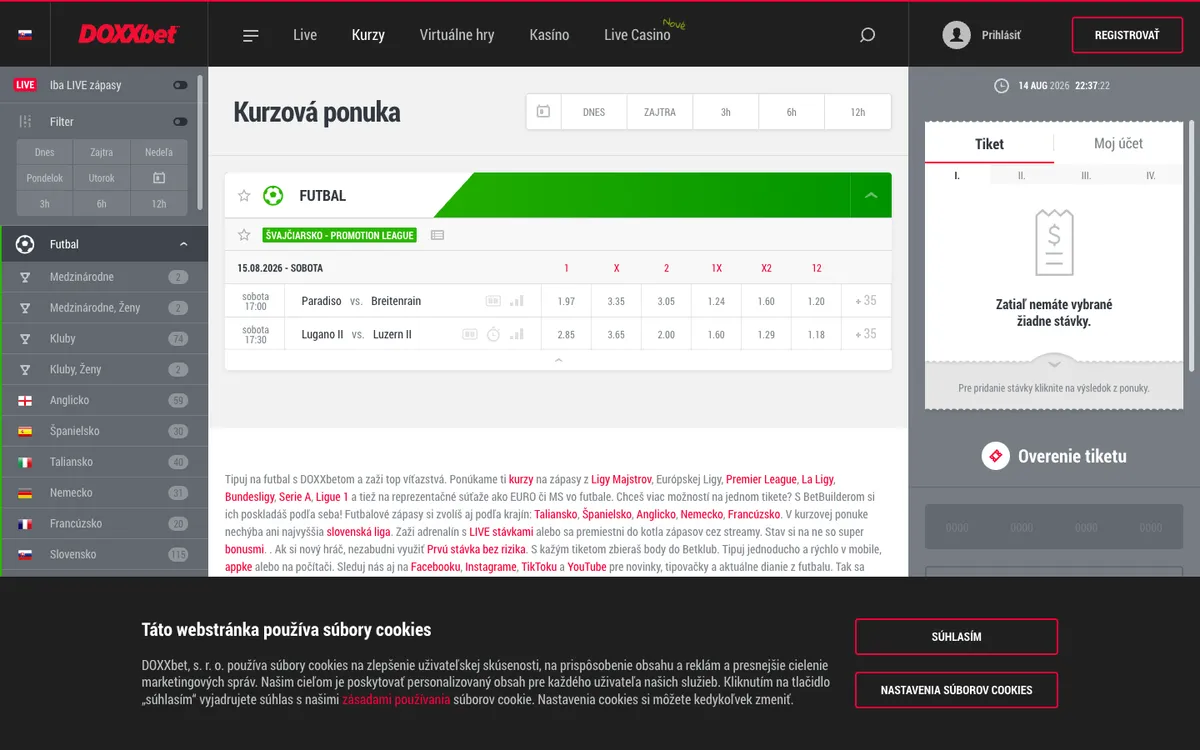Open statistics bars icon for Paradiso match
1200x750 pixels.
click(517, 301)
